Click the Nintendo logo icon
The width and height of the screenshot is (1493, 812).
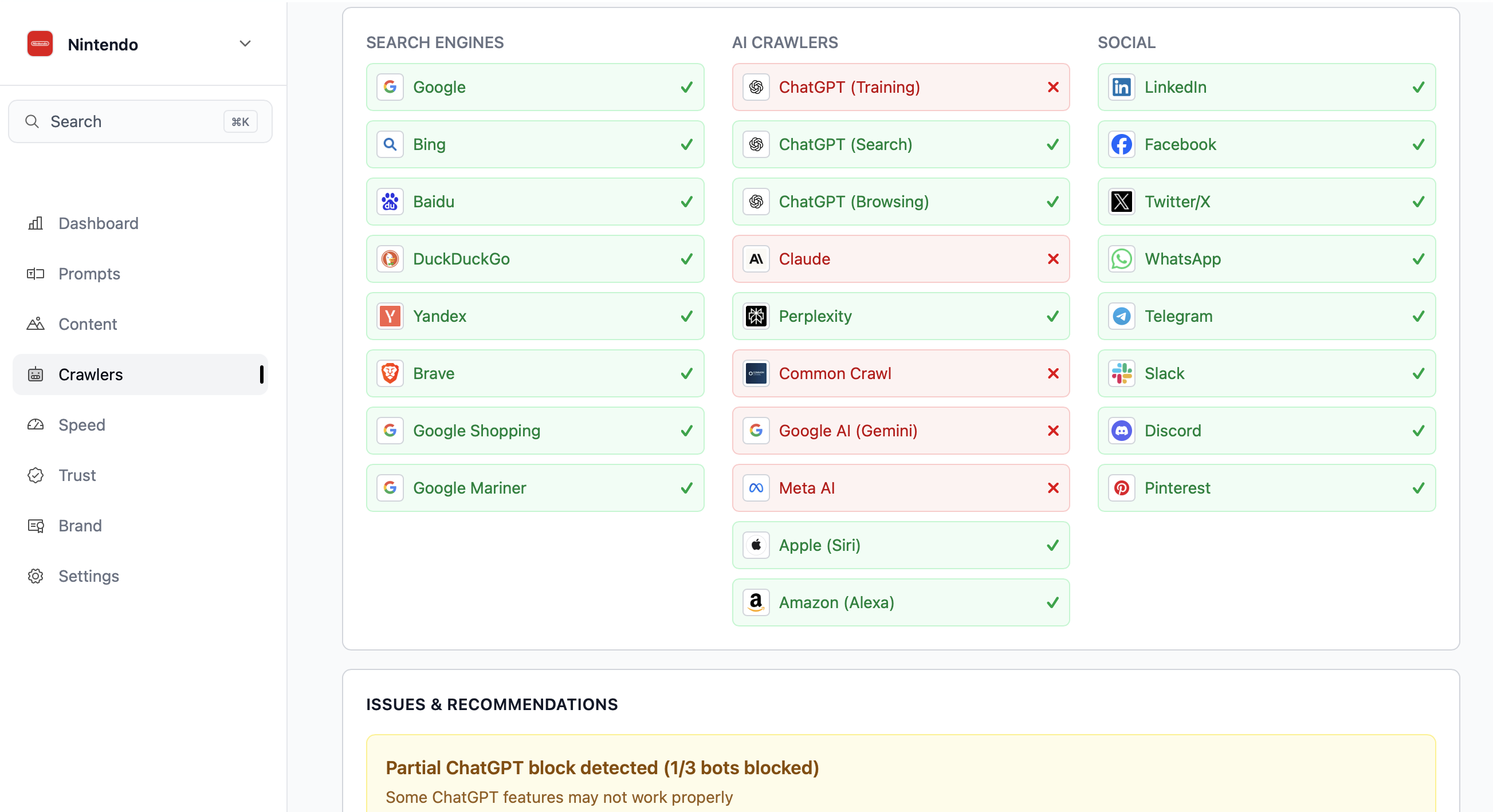point(39,44)
